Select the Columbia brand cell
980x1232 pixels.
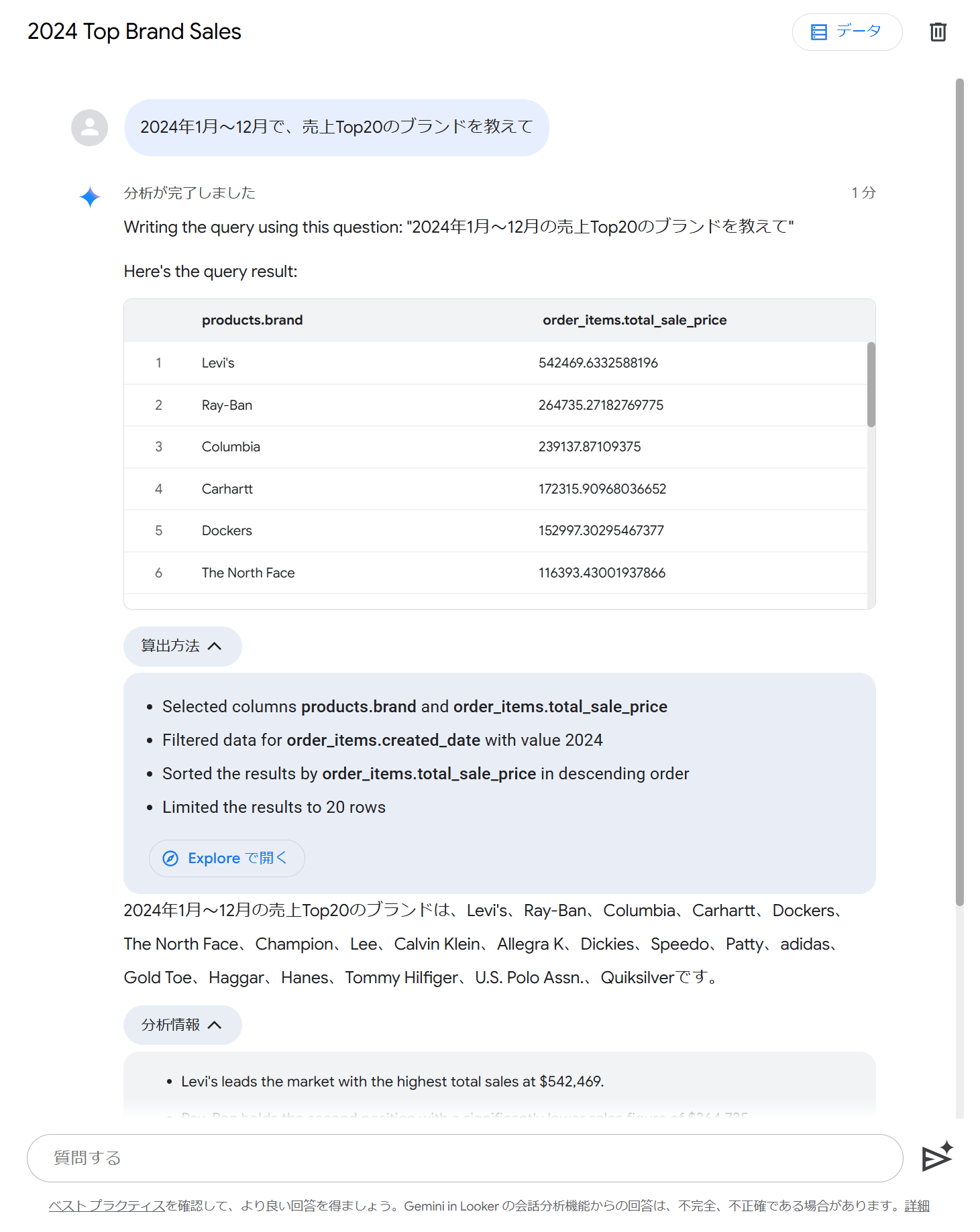coord(231,447)
